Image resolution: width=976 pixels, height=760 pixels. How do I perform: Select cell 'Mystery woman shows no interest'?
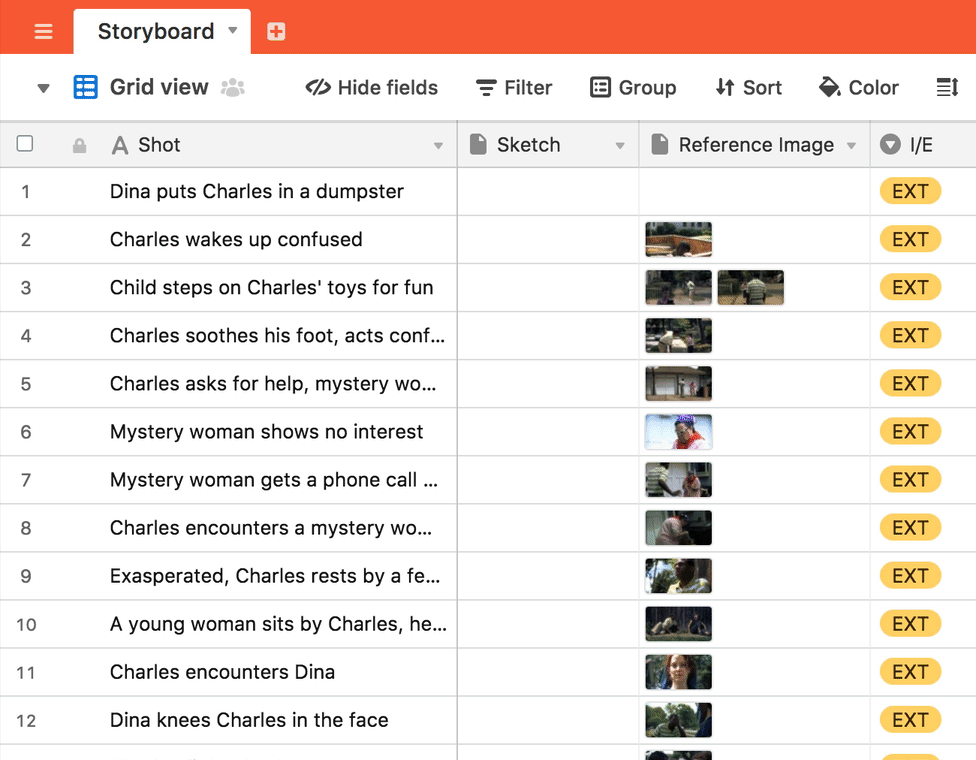[266, 432]
